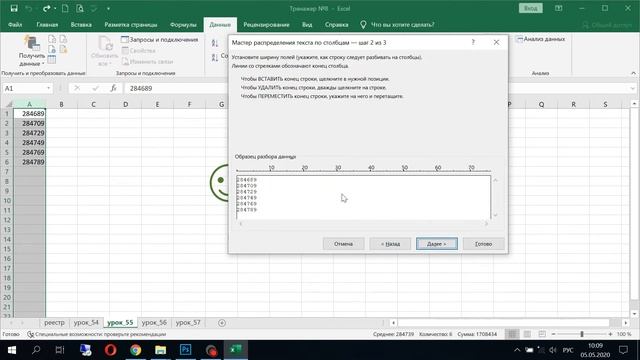Click the zoom in plus button
Viewport: 640px width, 360px height.
pos(610,334)
